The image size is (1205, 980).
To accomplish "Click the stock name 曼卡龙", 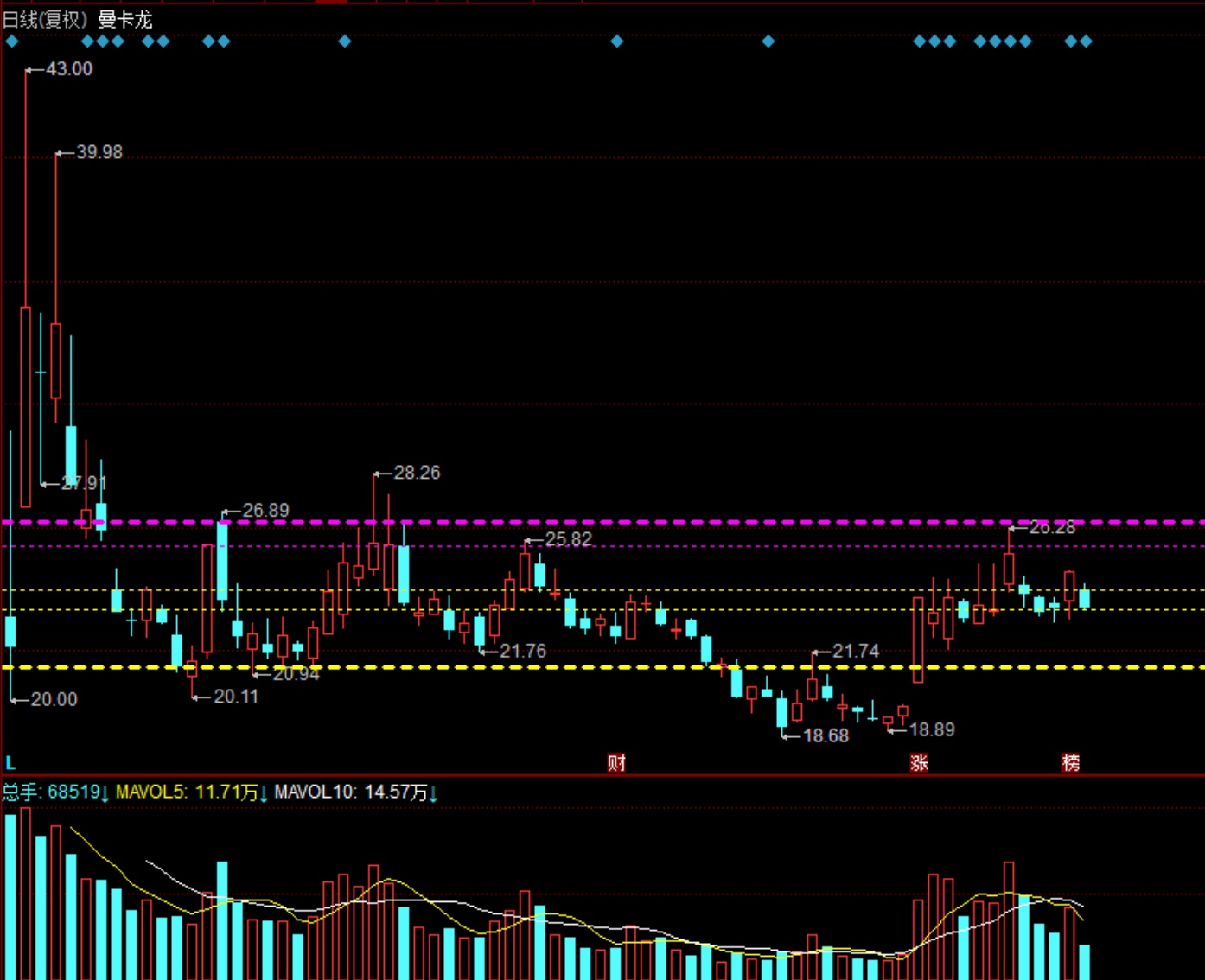I will click(125, 19).
